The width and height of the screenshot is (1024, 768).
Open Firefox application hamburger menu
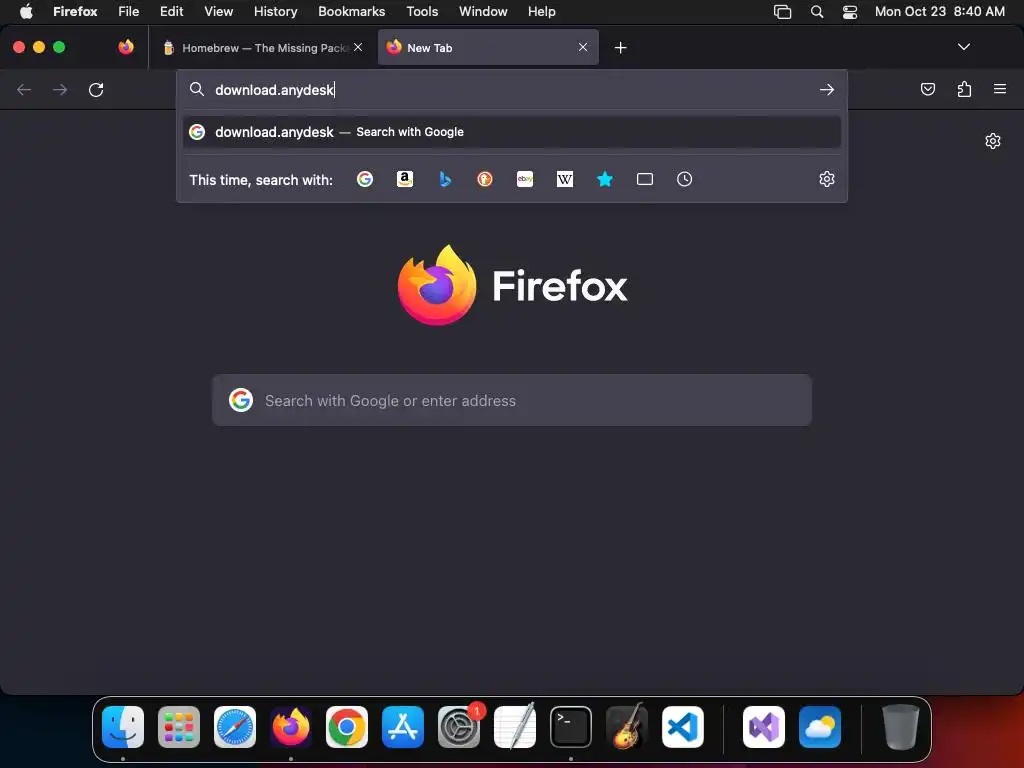1000,89
